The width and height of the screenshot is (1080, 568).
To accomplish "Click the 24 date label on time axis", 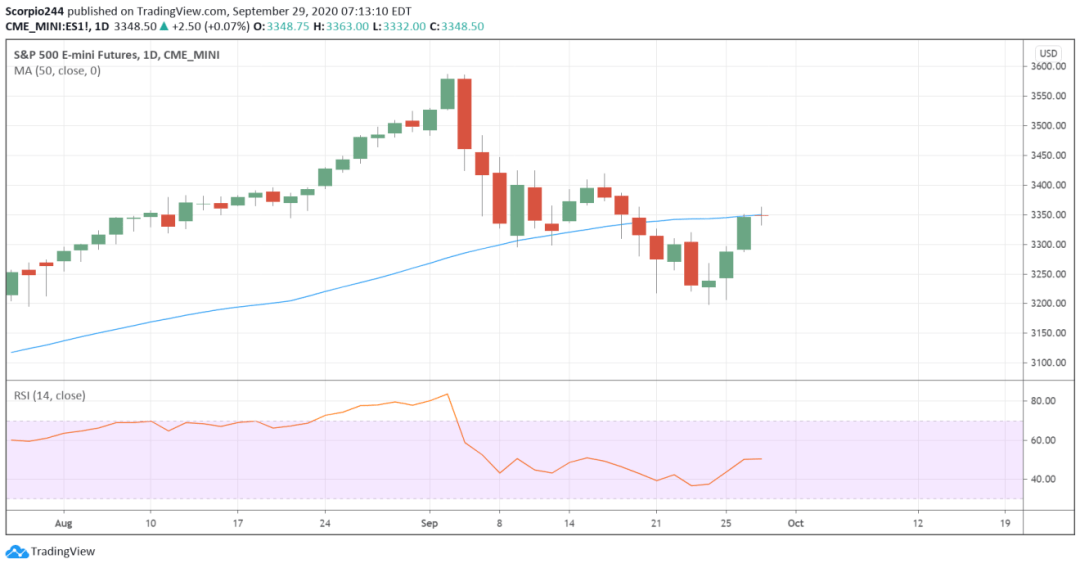I will 325,523.
